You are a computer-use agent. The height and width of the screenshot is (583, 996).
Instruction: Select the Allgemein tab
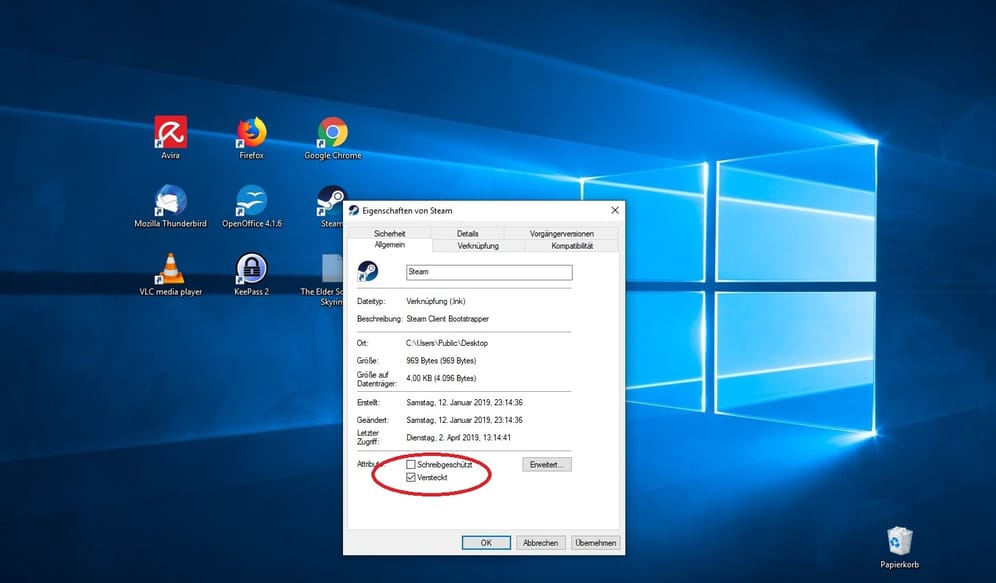click(389, 245)
